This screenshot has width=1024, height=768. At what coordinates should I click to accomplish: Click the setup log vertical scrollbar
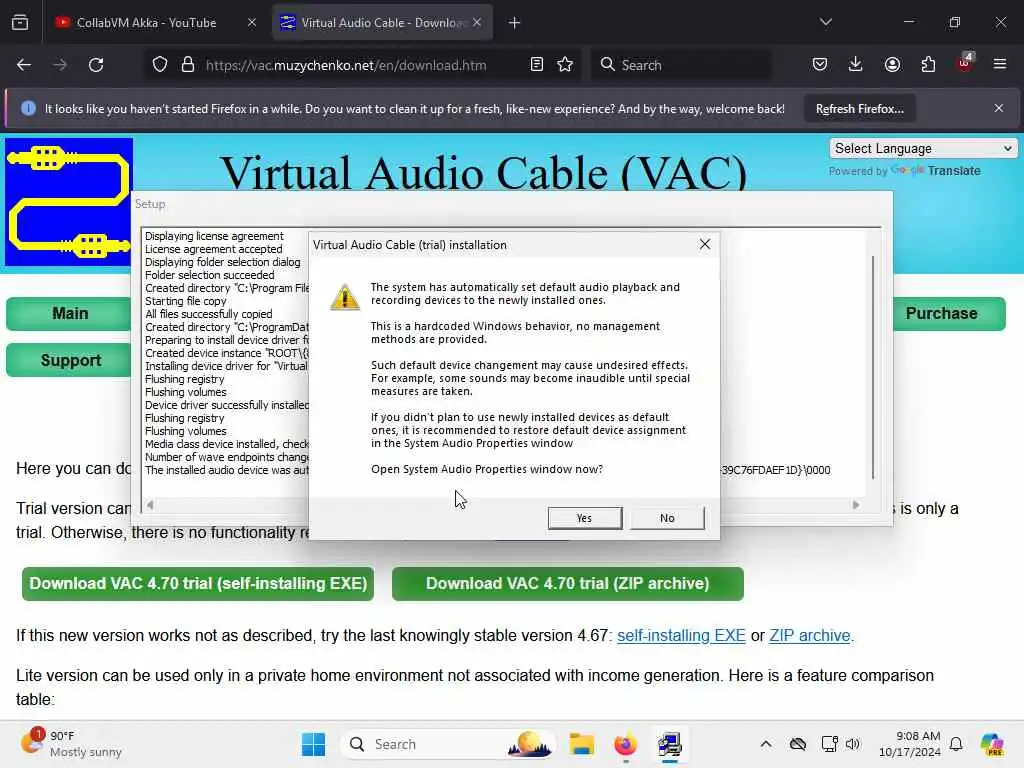click(872, 367)
